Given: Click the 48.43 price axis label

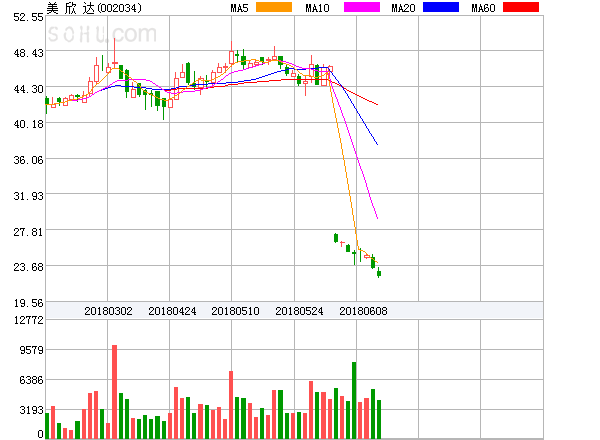Looking at the screenshot, I should point(28,53).
